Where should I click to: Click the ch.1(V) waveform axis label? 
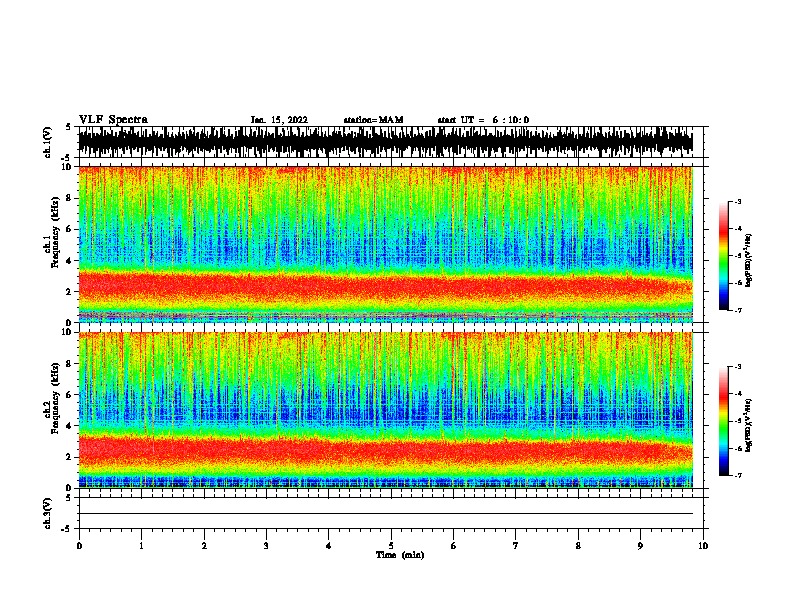(47, 142)
